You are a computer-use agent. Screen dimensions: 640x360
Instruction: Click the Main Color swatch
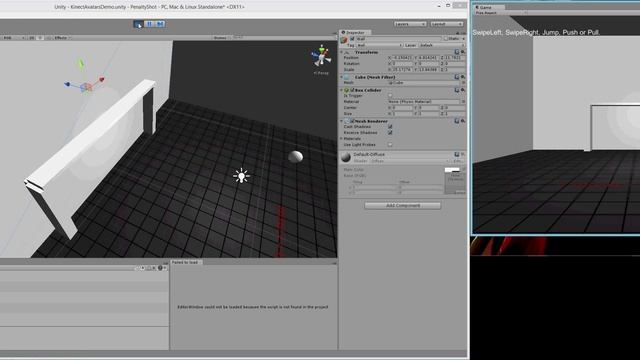452,170
